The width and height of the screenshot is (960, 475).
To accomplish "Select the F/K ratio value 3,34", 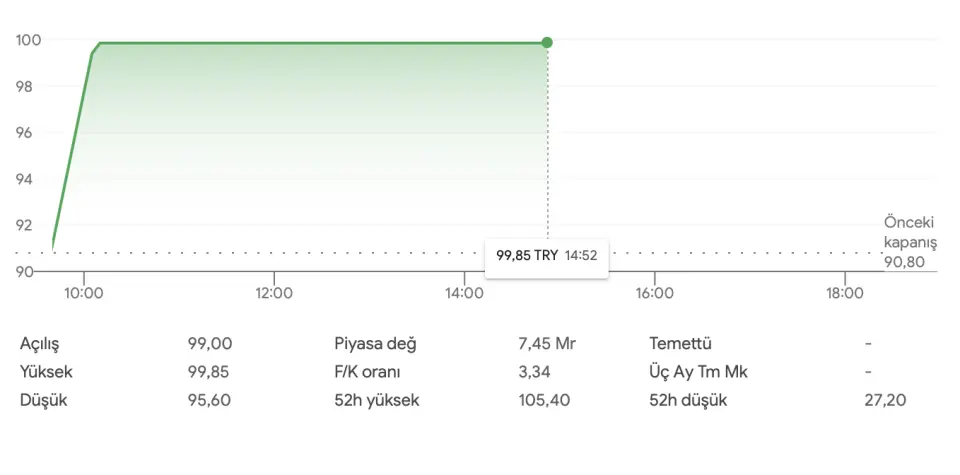I will pos(534,372).
